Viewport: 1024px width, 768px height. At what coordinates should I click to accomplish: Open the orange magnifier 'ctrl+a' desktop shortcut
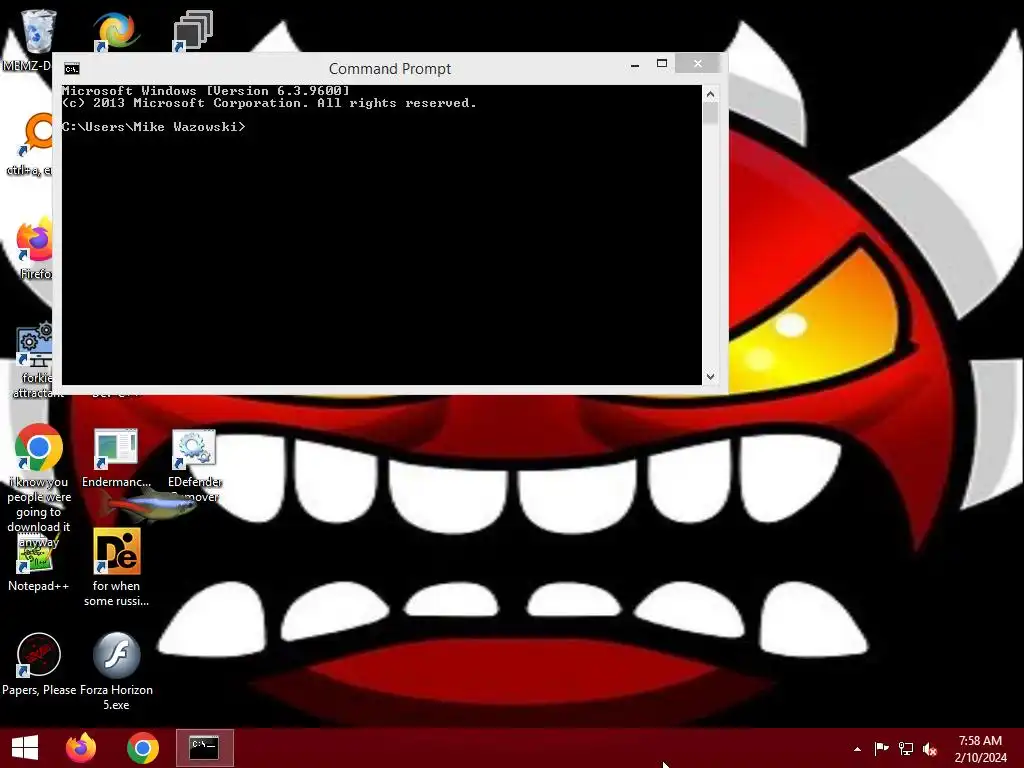pos(36,134)
